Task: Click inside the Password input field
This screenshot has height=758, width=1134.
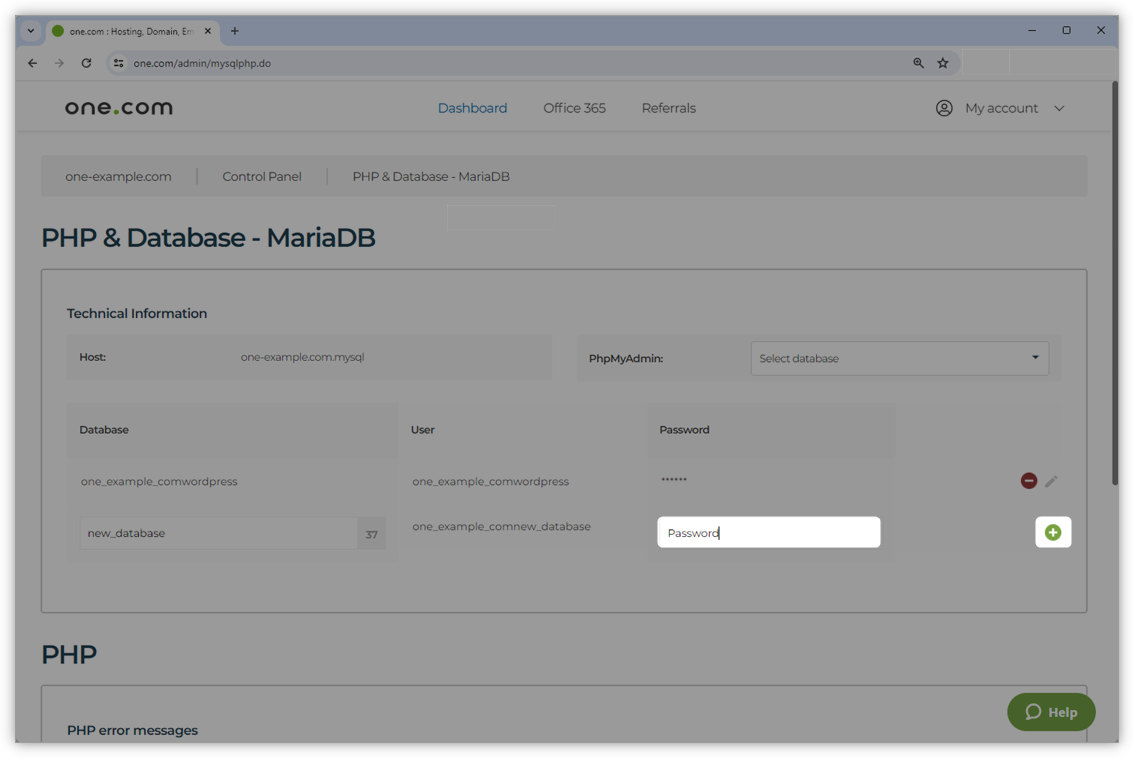Action: click(768, 532)
